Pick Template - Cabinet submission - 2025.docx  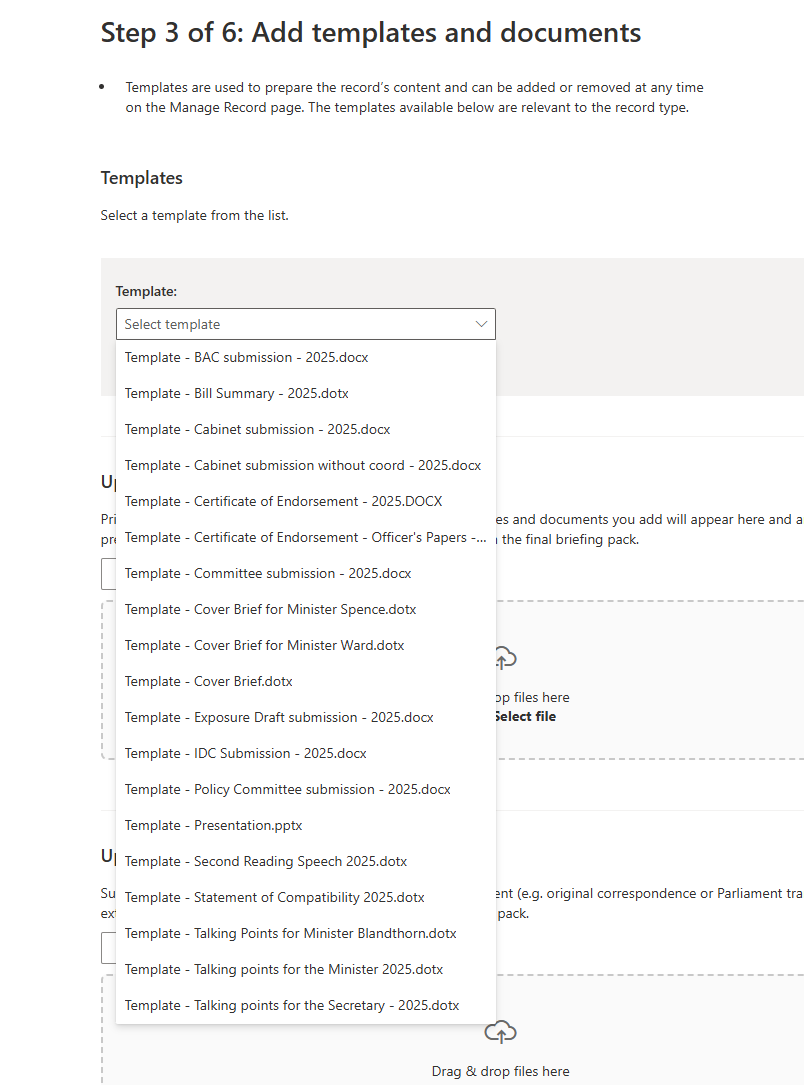tap(257, 429)
